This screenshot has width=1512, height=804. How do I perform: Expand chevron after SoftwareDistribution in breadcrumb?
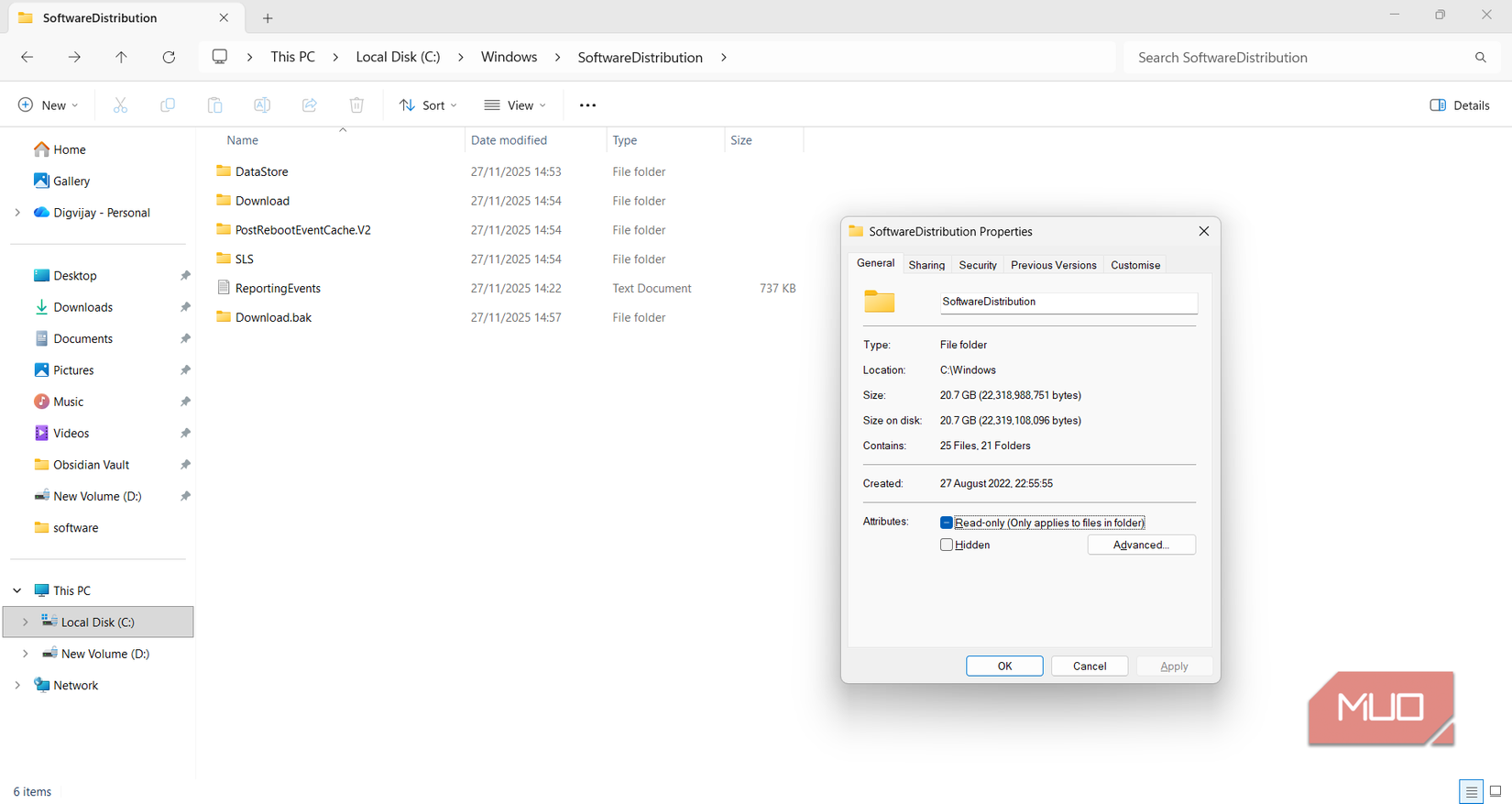pos(724,57)
